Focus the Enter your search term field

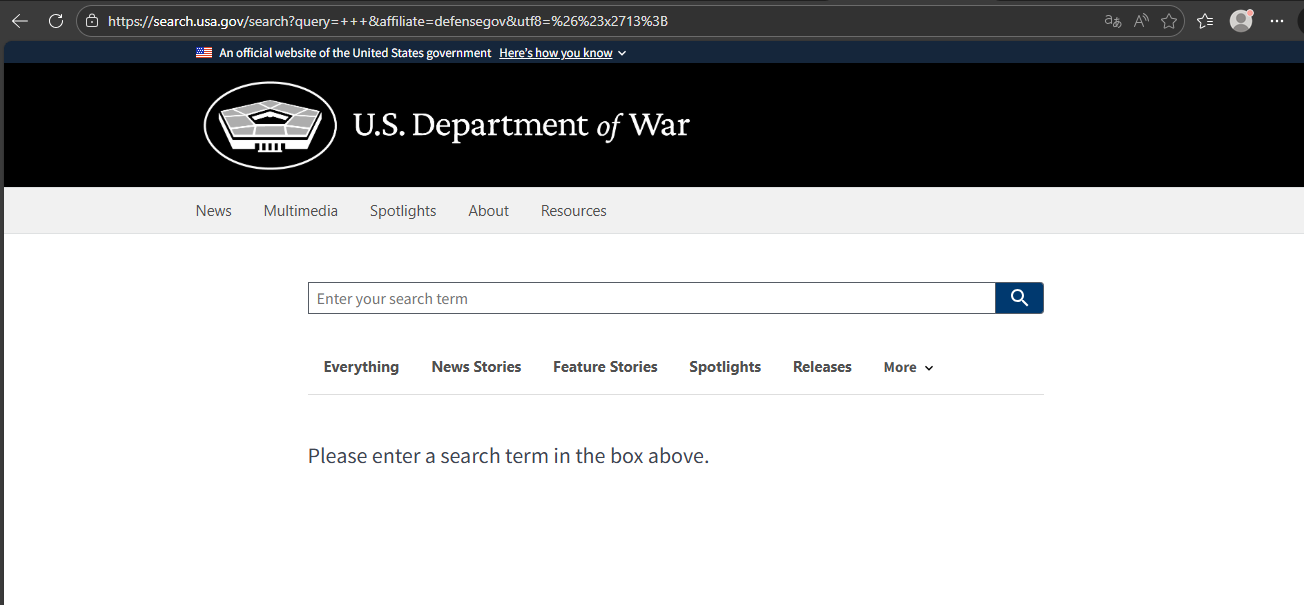pyautogui.click(x=651, y=298)
